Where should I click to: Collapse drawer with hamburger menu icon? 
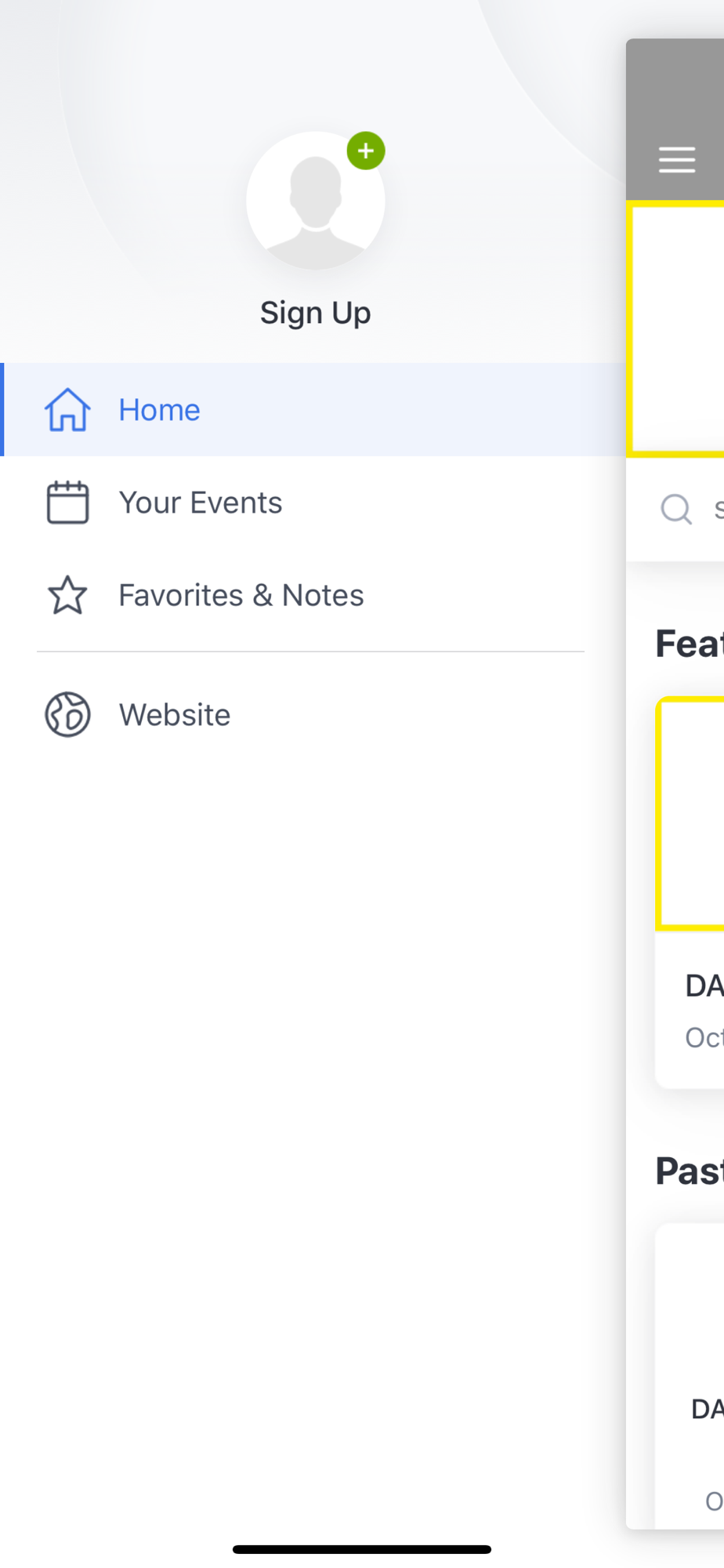[x=677, y=159]
